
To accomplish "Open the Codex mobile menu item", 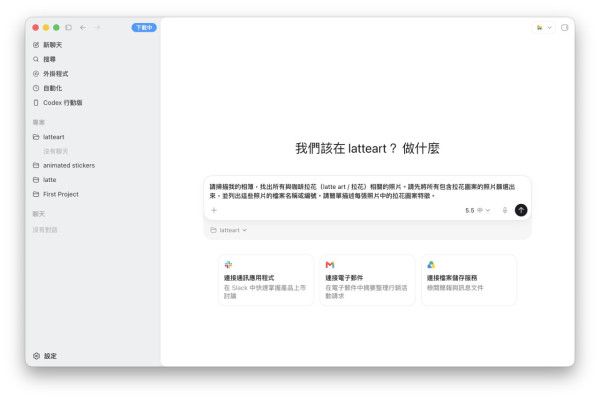I will (x=63, y=103).
